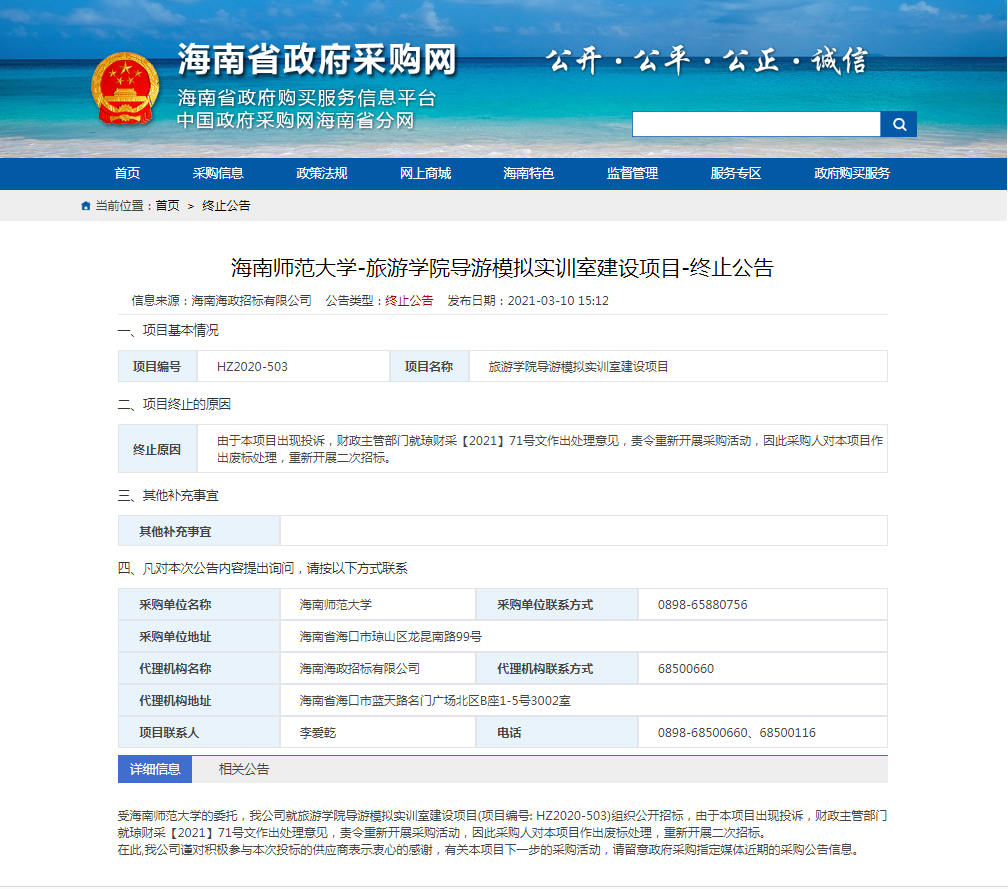Click subtitle 海南省政府购买服务信息平台
This screenshot has height=889, width=1008.
tap(307, 98)
